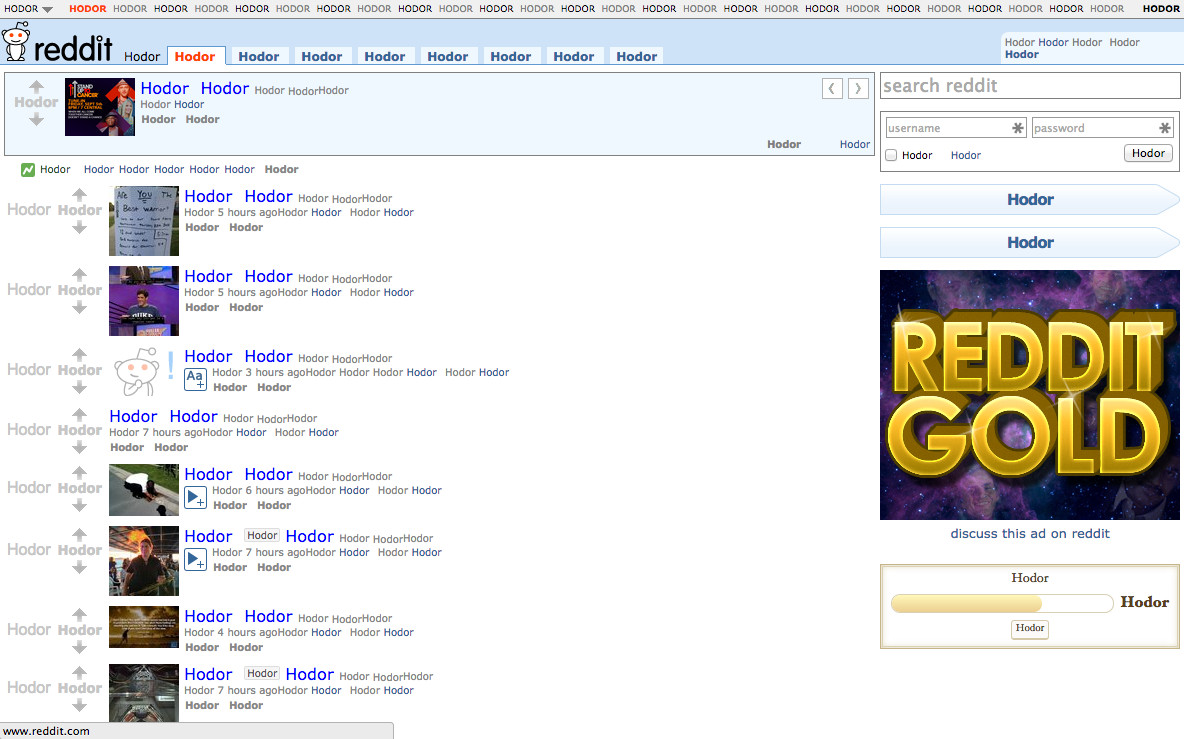Downvote the handwritten note post
This screenshot has height=739, width=1184.
click(x=79, y=227)
